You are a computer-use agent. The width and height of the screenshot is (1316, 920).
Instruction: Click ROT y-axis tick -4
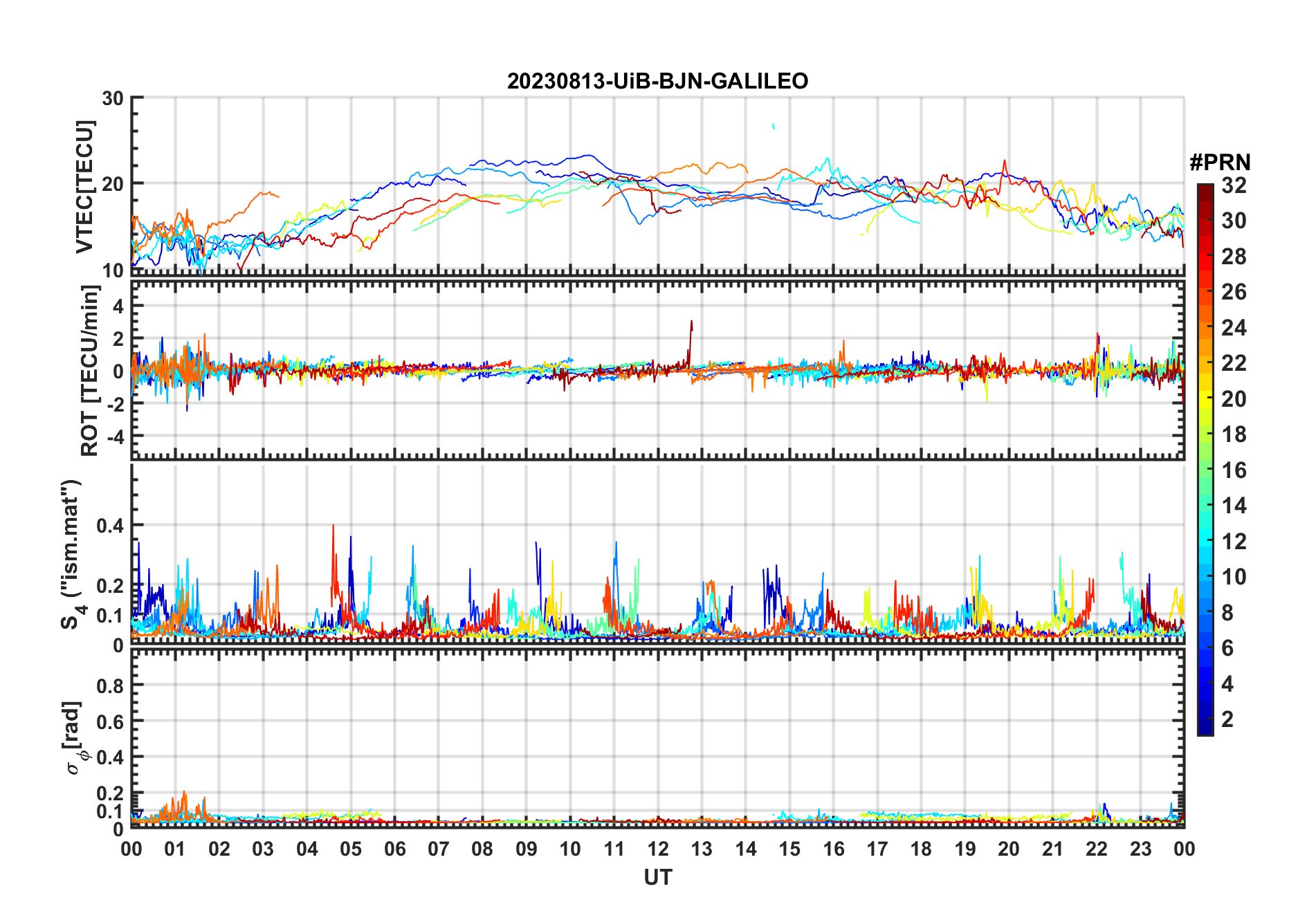pyautogui.click(x=116, y=437)
